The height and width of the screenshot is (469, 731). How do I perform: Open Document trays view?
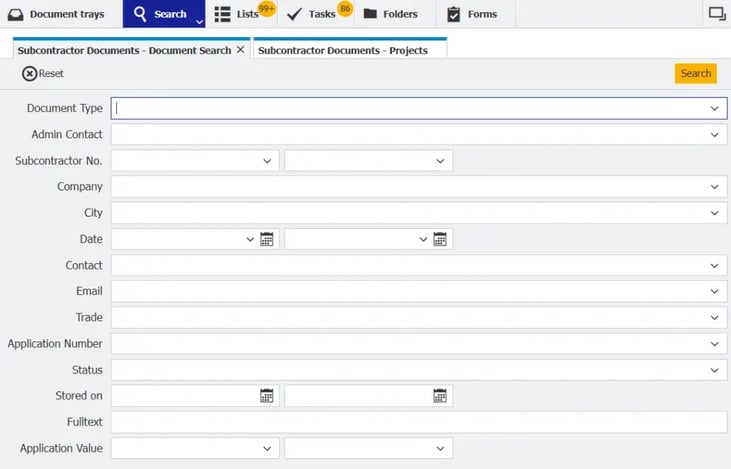point(56,14)
